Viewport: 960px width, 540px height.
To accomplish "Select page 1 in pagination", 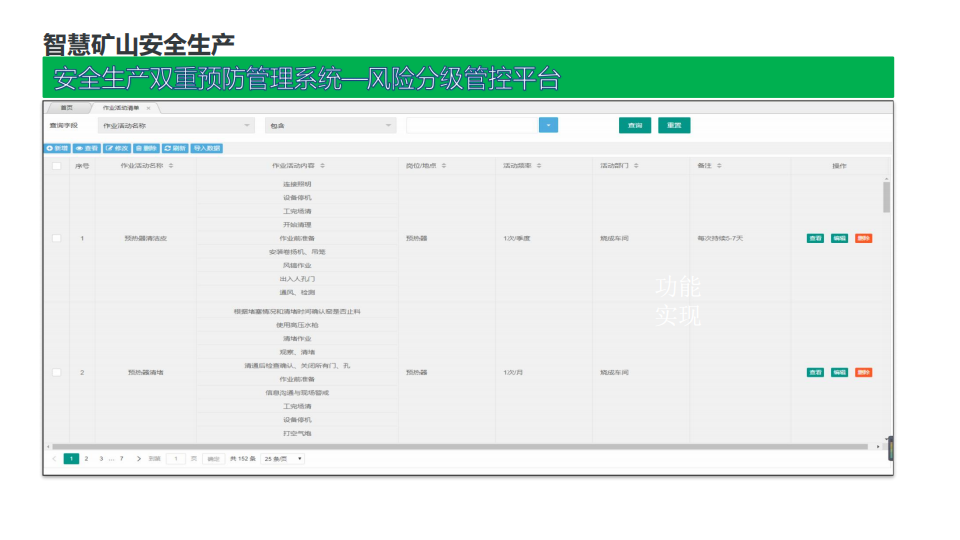I will click(x=71, y=459).
